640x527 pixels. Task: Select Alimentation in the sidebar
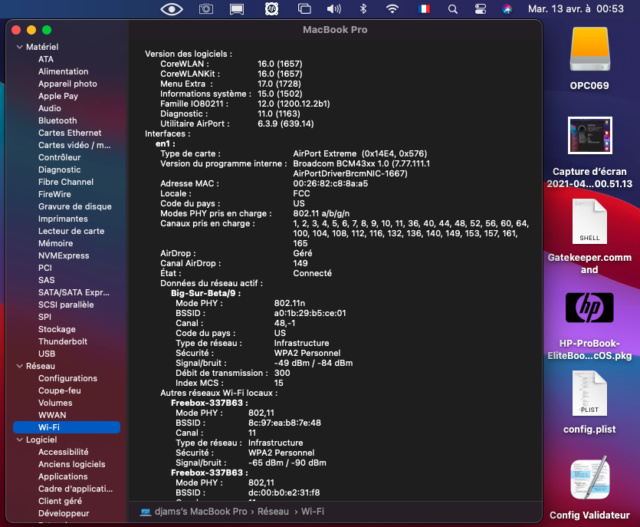pyautogui.click(x=63, y=71)
